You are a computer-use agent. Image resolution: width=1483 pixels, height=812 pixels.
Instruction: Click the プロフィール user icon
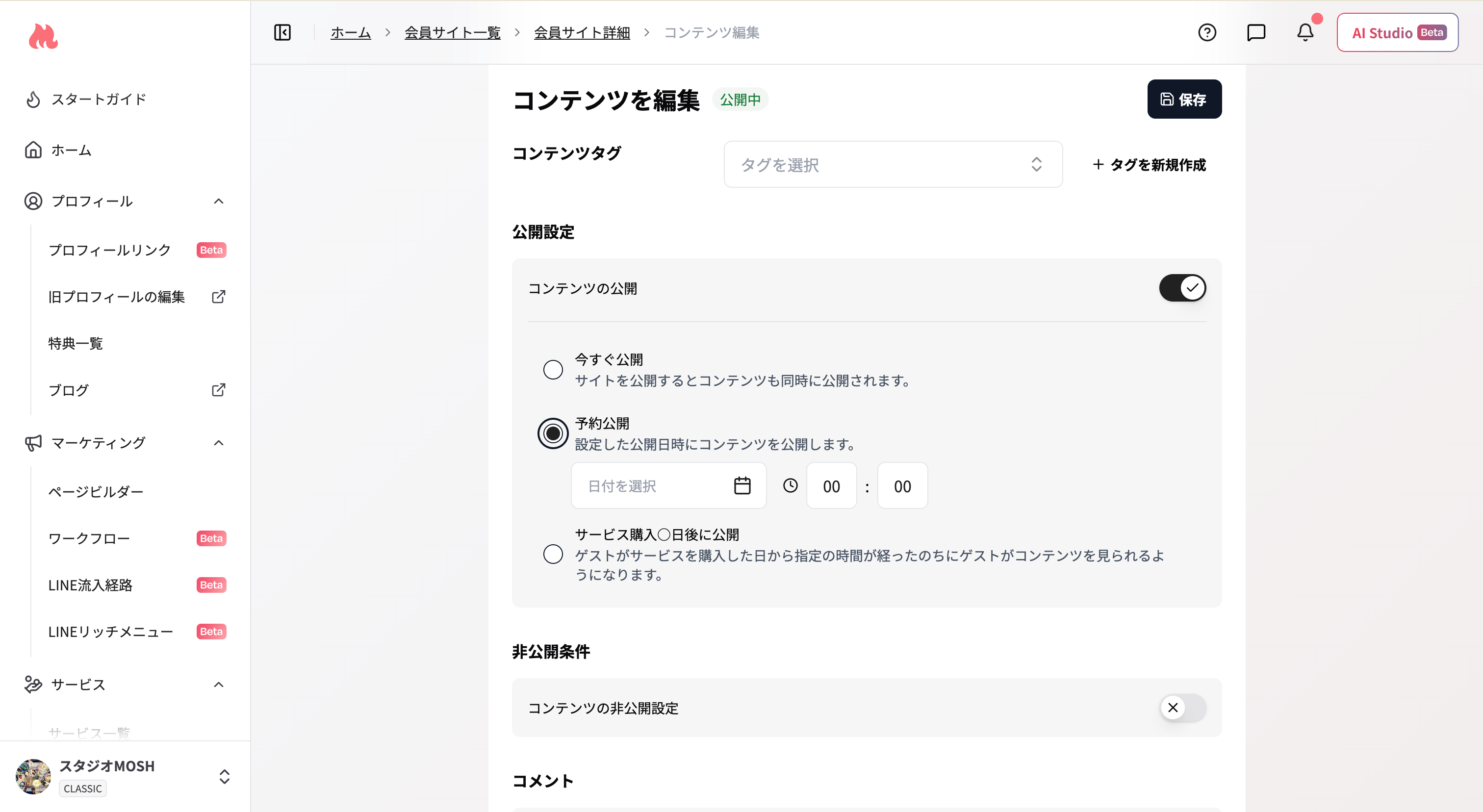tap(33, 202)
